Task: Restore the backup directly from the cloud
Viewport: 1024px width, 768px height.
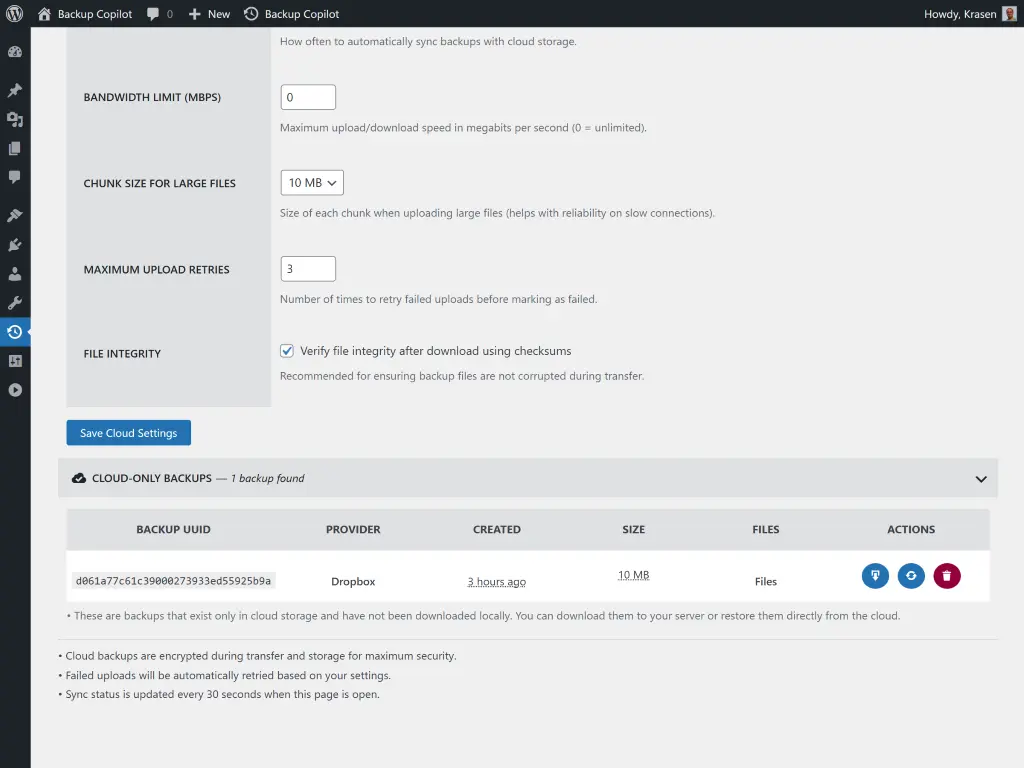Action: tap(911, 575)
